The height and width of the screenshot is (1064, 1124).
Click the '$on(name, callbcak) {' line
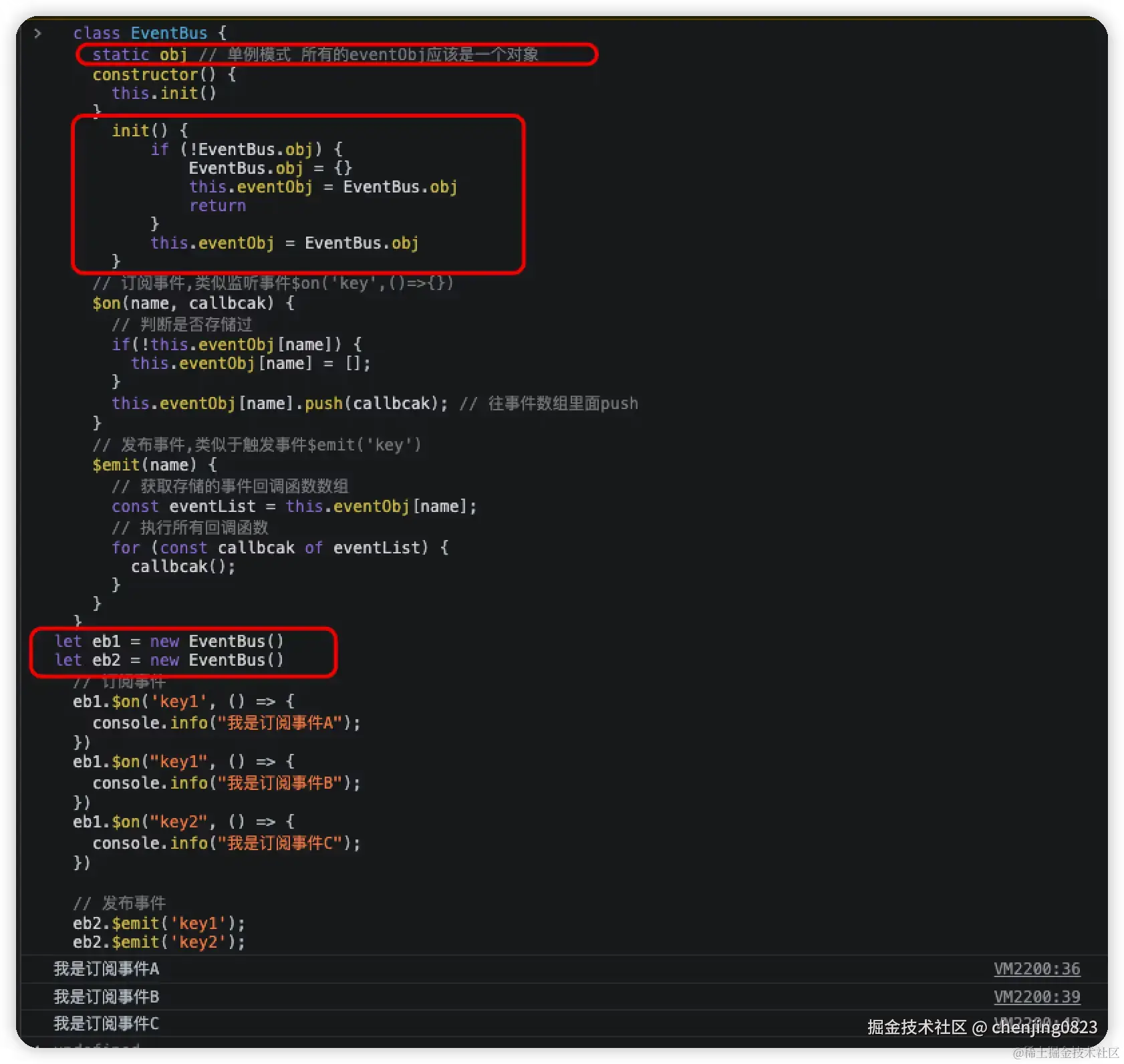coord(193,303)
